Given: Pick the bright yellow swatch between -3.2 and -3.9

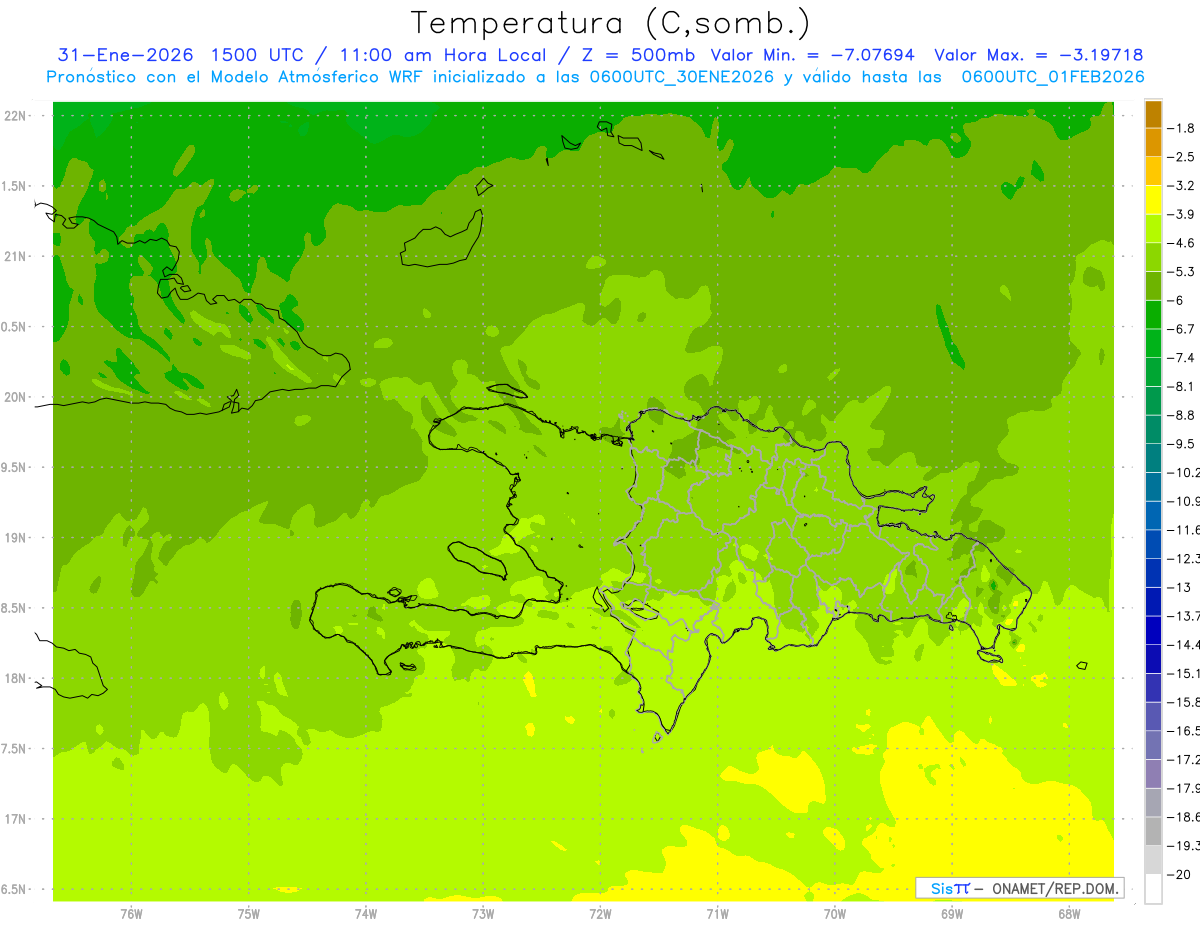Looking at the screenshot, I should [1153, 200].
